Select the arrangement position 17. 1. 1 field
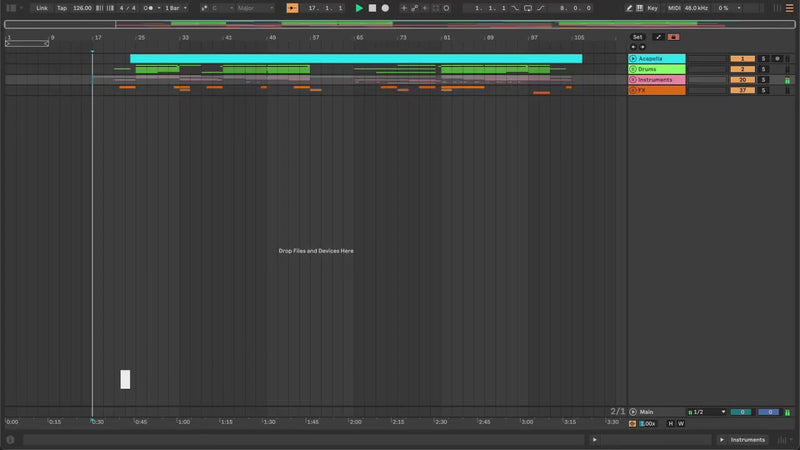800x450 pixels. [325, 8]
